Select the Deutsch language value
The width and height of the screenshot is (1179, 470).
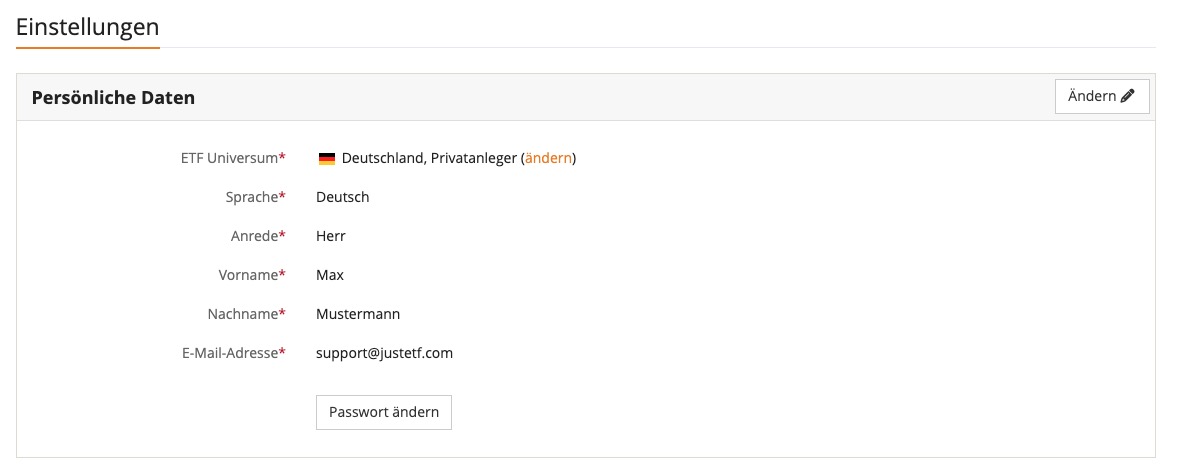tap(343, 197)
